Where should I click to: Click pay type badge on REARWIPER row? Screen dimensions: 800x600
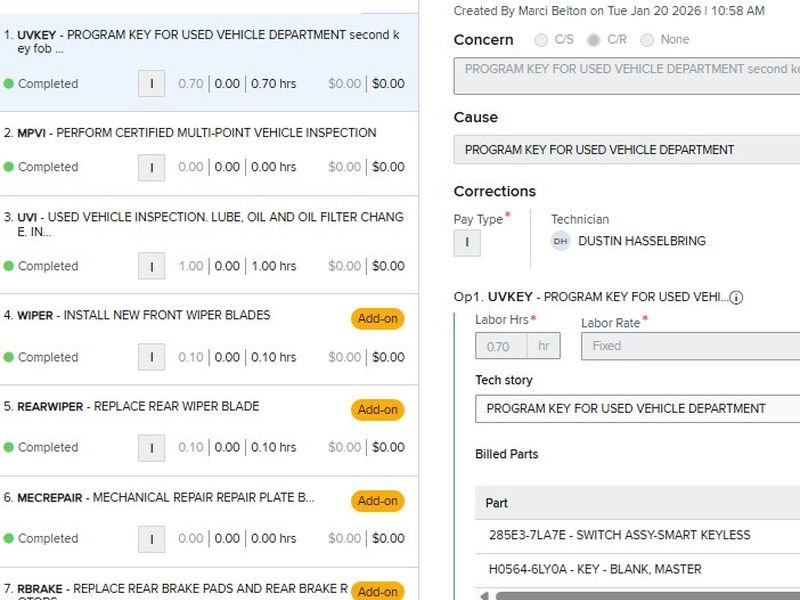151,447
